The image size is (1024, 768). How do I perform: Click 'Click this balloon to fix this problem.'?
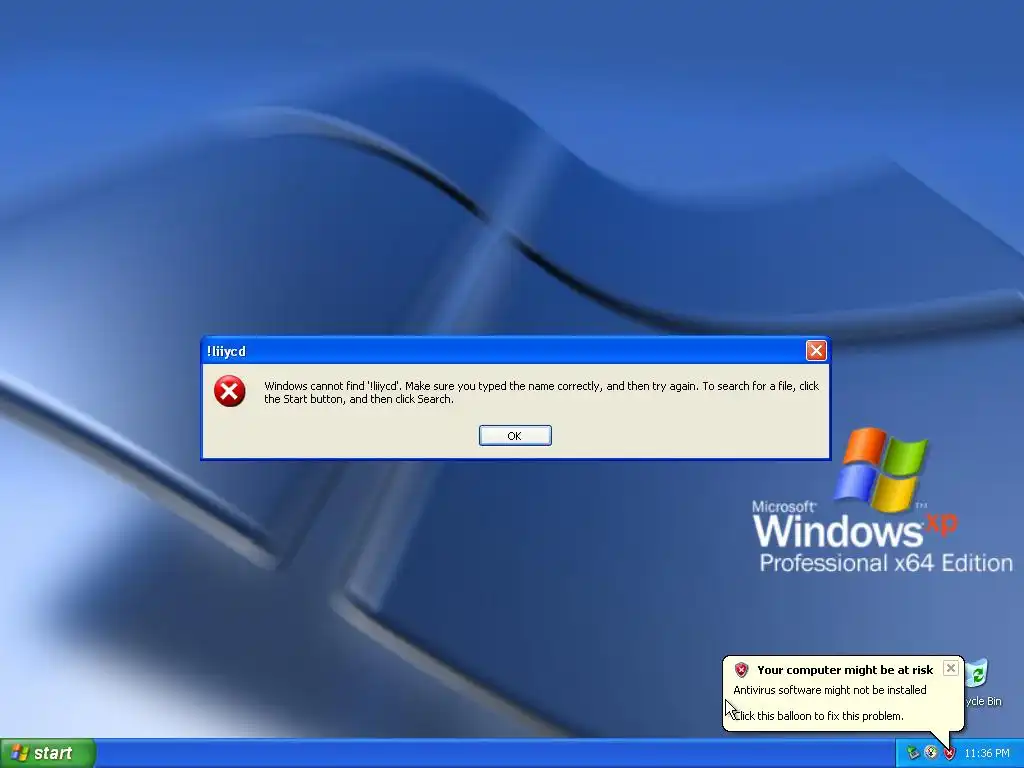click(818, 716)
